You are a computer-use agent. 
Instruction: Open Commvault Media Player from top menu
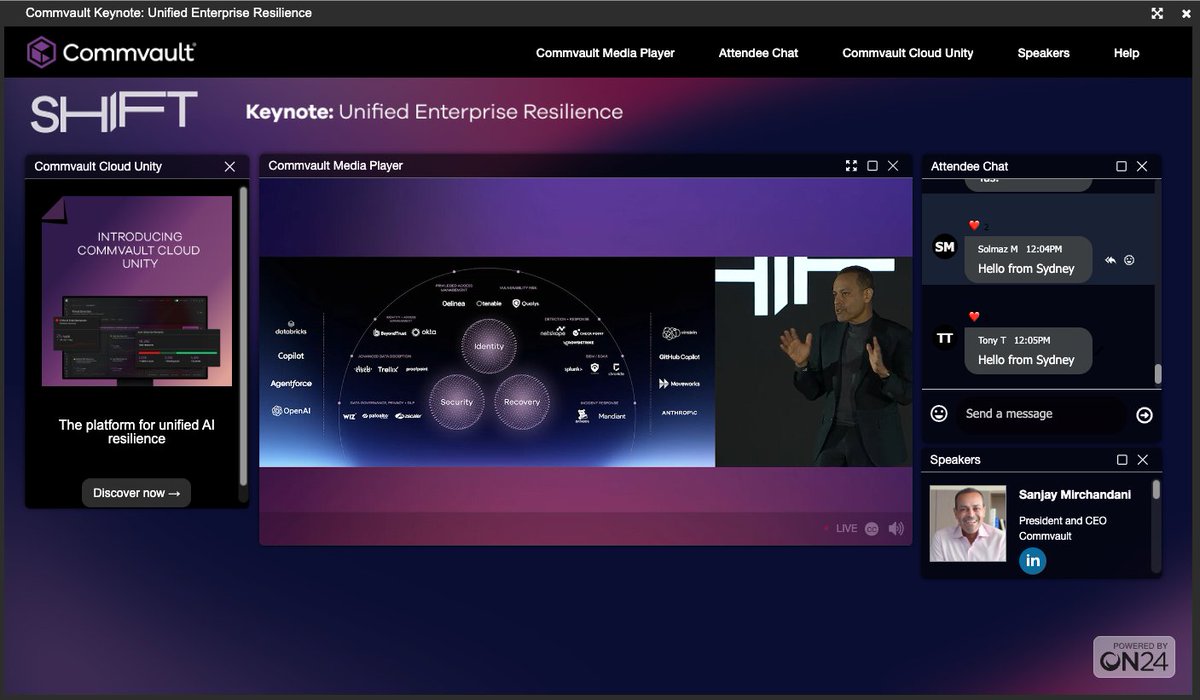click(x=605, y=53)
